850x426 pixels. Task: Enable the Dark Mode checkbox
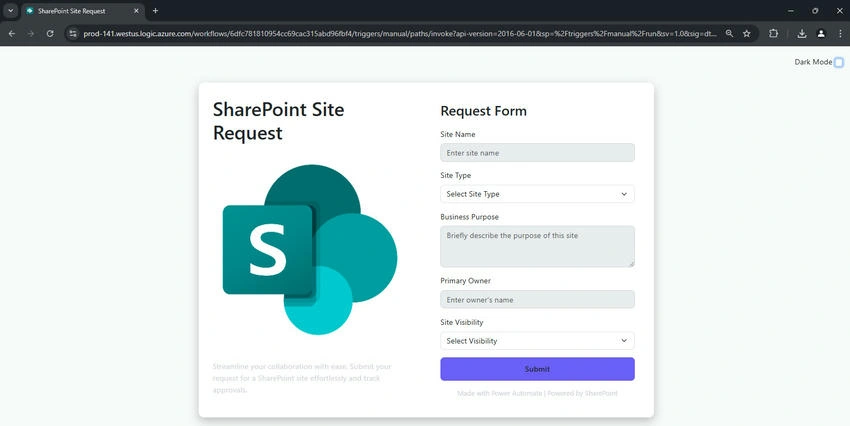pyautogui.click(x=839, y=62)
